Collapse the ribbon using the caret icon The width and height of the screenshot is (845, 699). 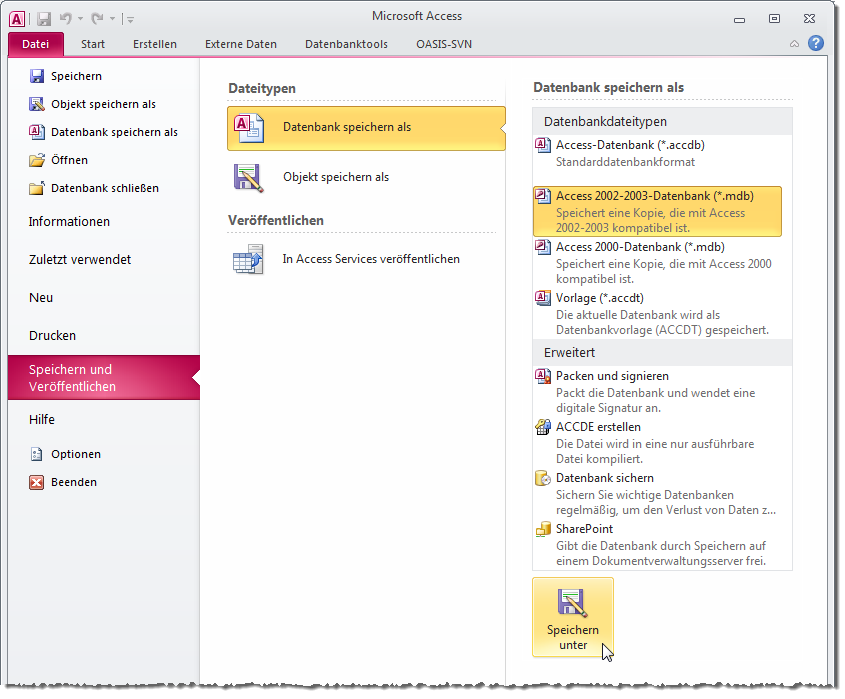pos(794,44)
